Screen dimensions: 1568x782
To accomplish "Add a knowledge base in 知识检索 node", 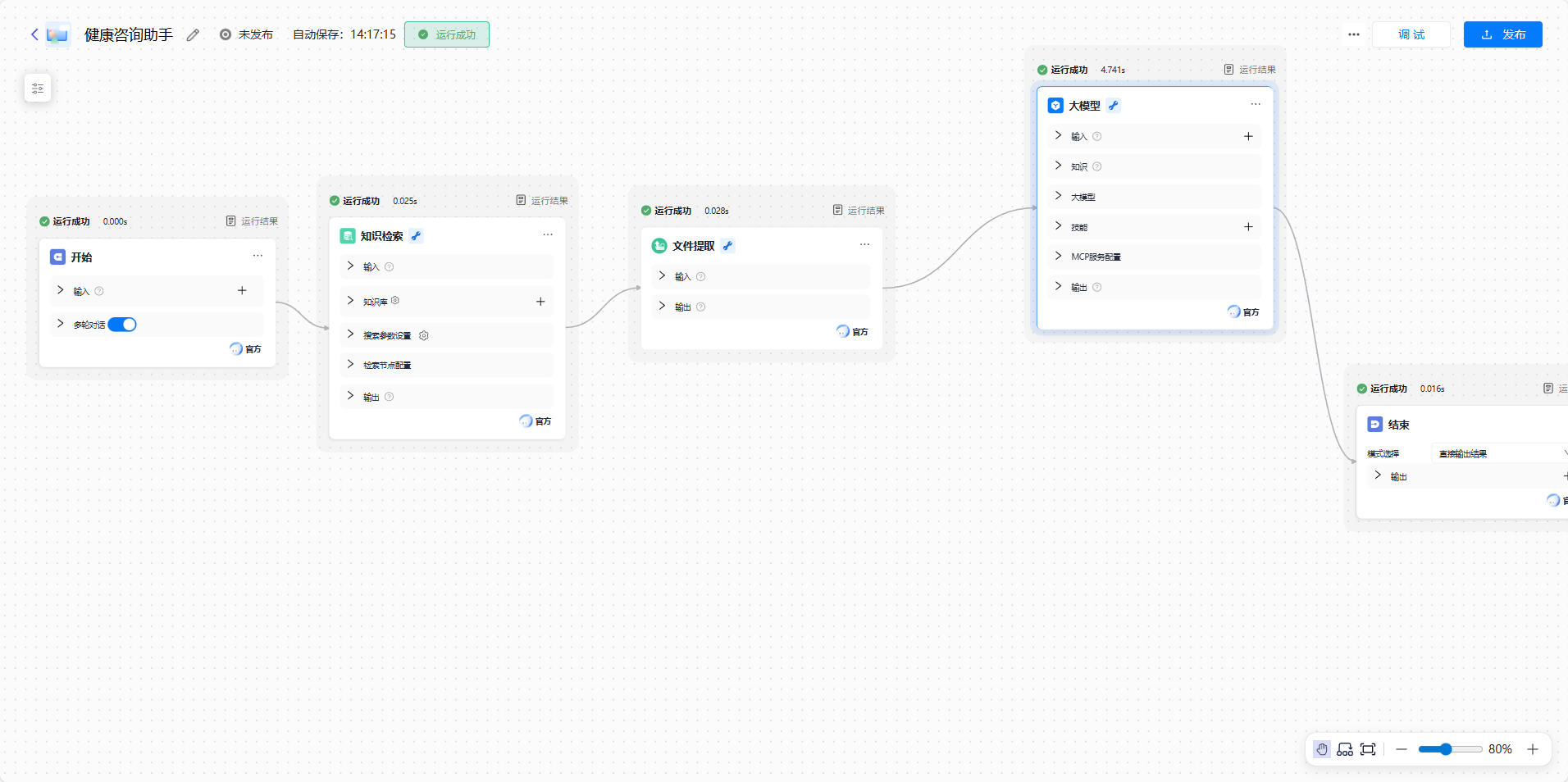I will coord(540,302).
